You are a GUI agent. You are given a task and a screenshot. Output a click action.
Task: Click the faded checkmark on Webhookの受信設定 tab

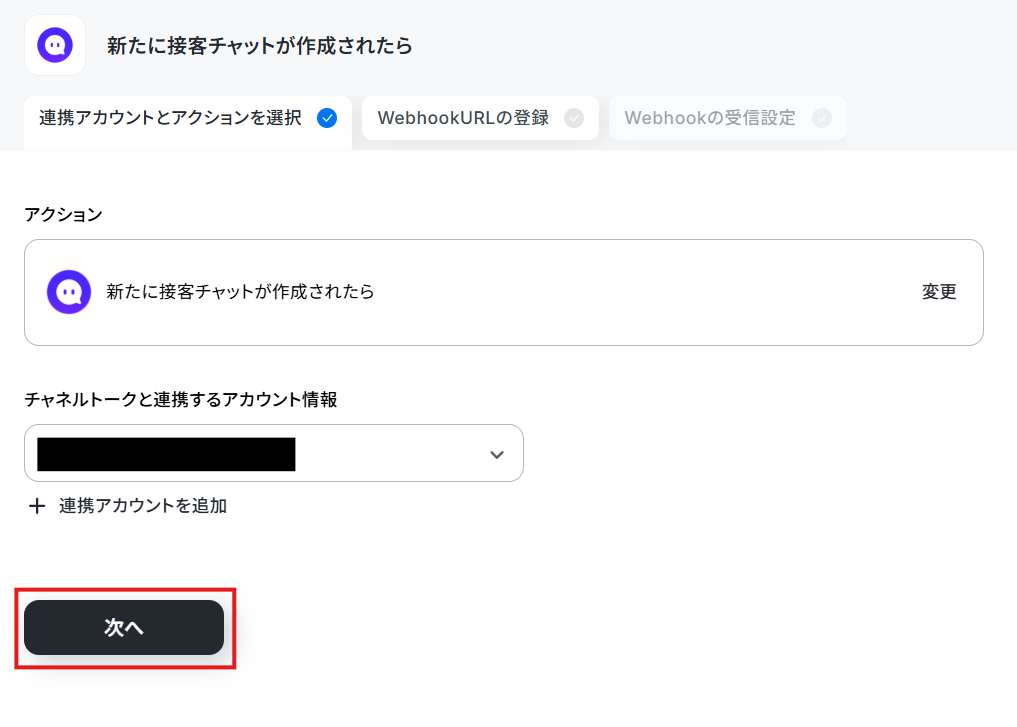point(822,118)
